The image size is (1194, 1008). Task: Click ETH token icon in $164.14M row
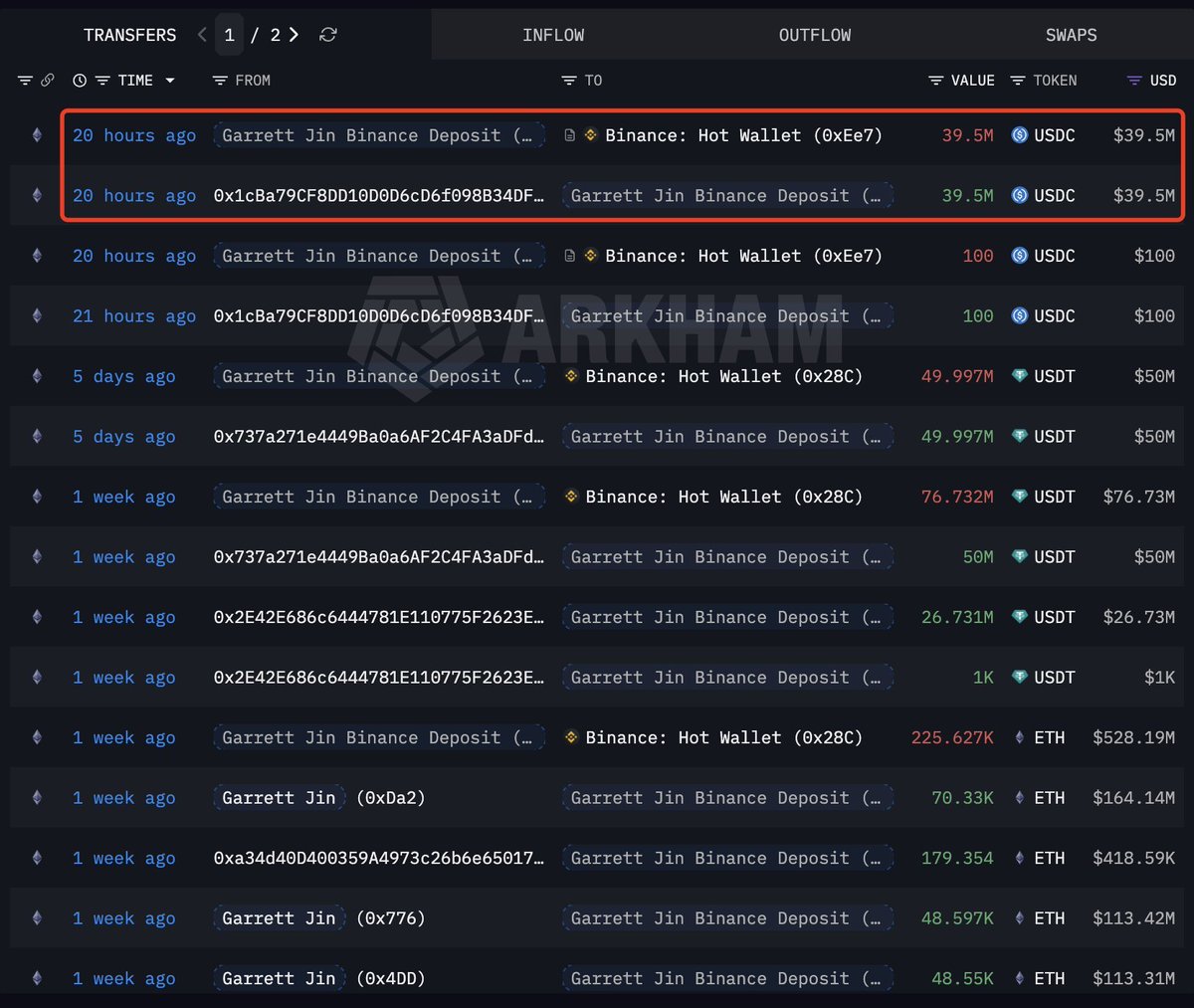point(1019,798)
